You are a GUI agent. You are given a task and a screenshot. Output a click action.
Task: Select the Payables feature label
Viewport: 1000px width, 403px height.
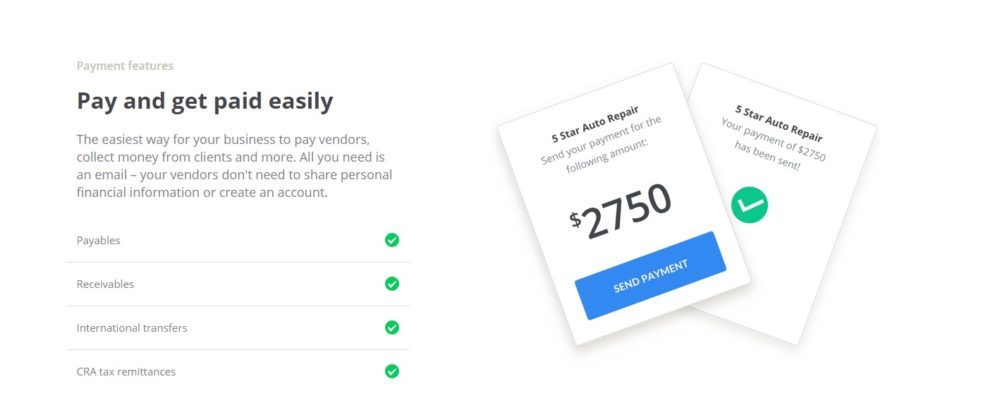(98, 241)
